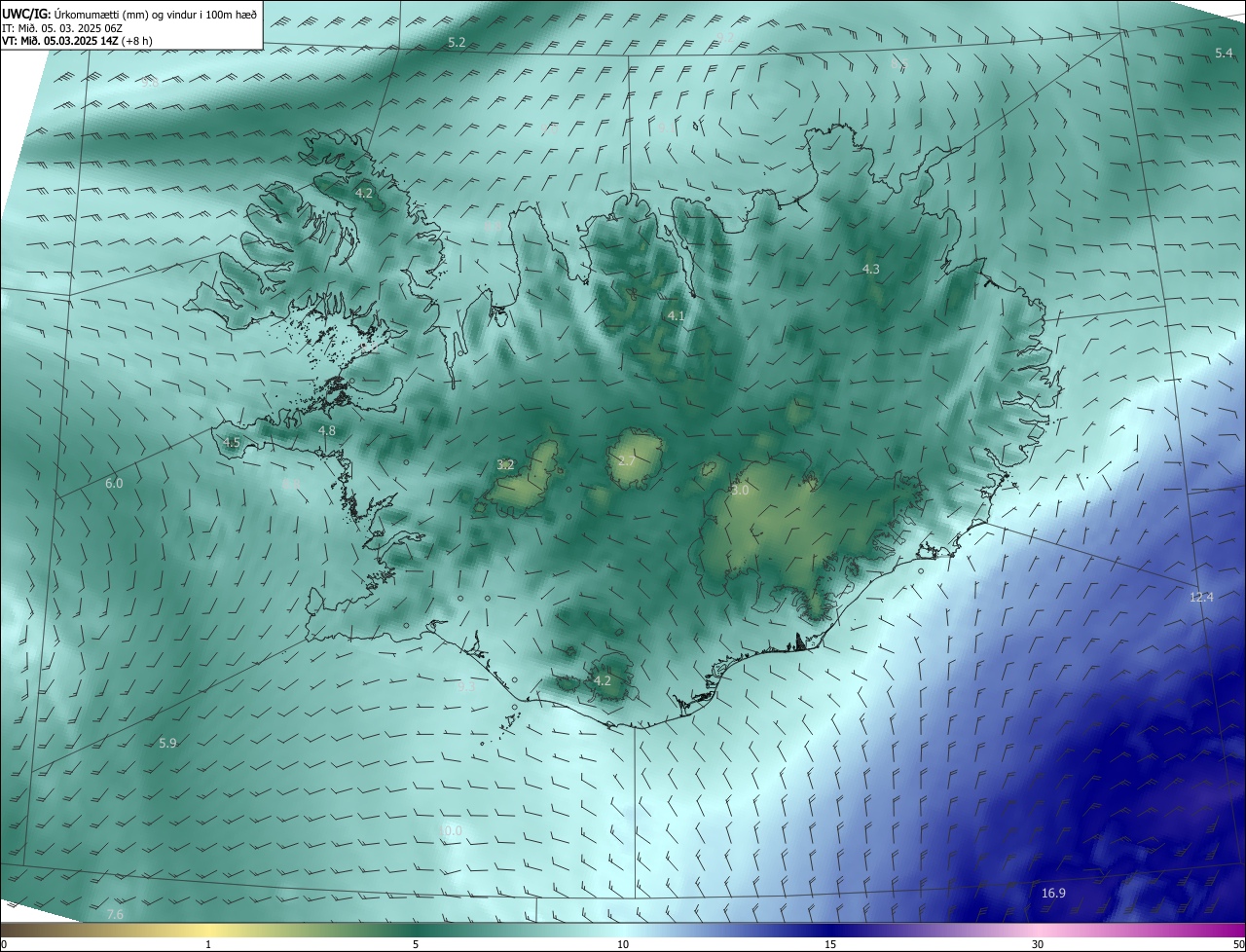Click the 2.7 value on the central glacier
The image size is (1246, 952).
coord(626,459)
